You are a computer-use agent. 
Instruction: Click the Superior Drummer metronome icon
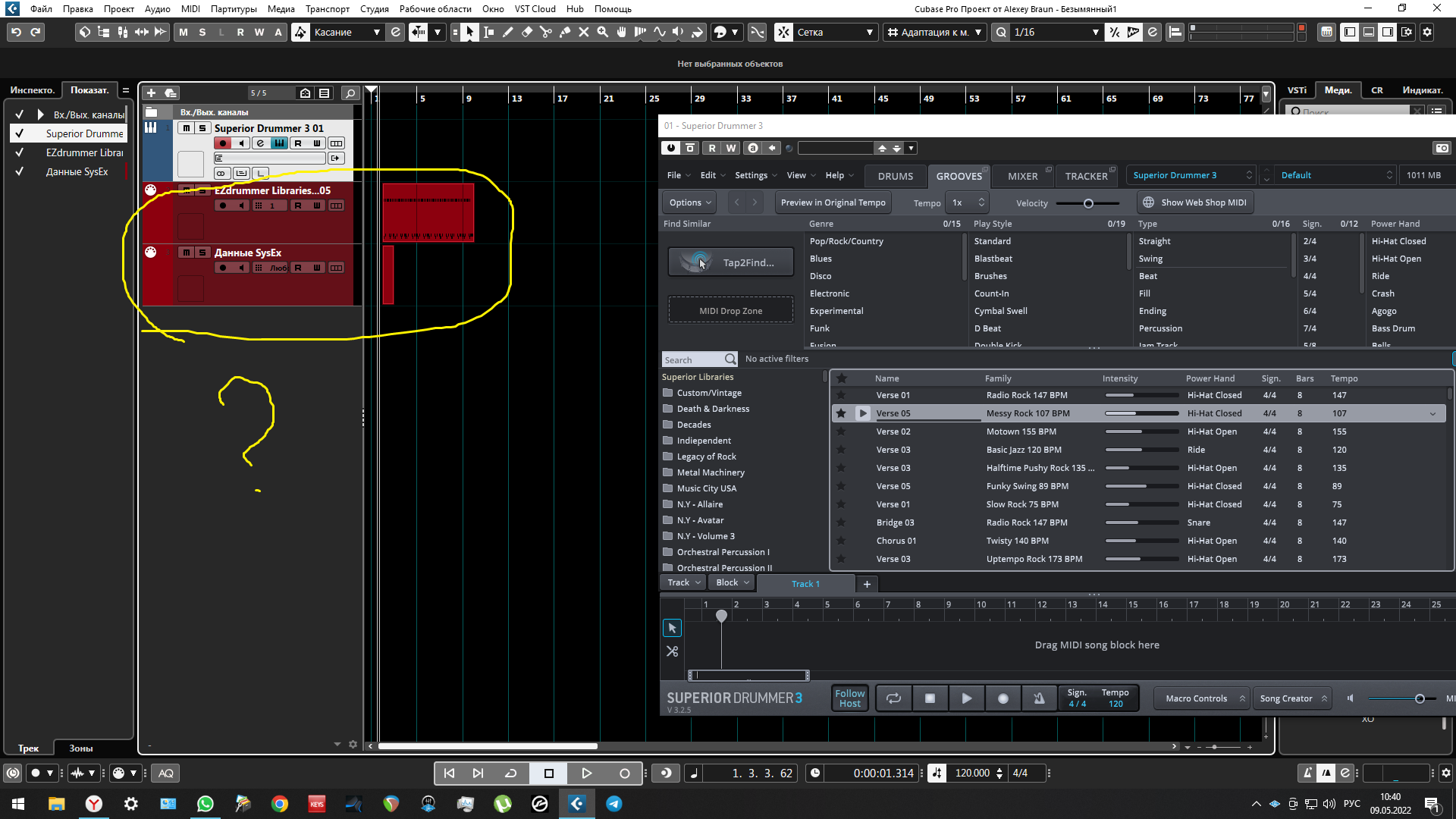click(x=1039, y=698)
